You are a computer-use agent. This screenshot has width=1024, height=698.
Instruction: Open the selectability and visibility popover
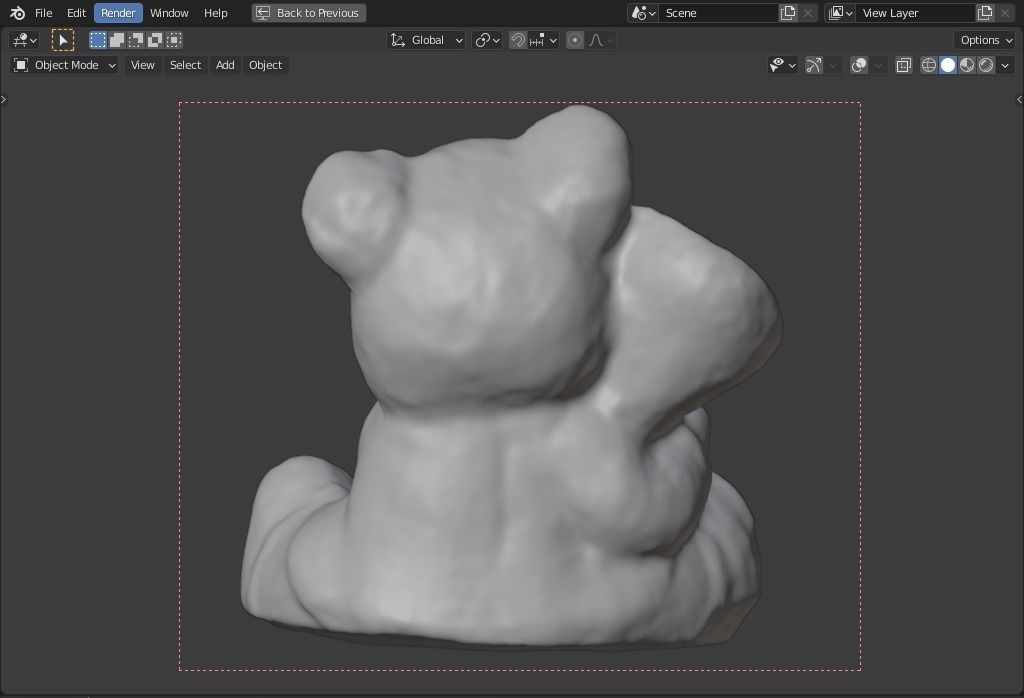[782, 65]
